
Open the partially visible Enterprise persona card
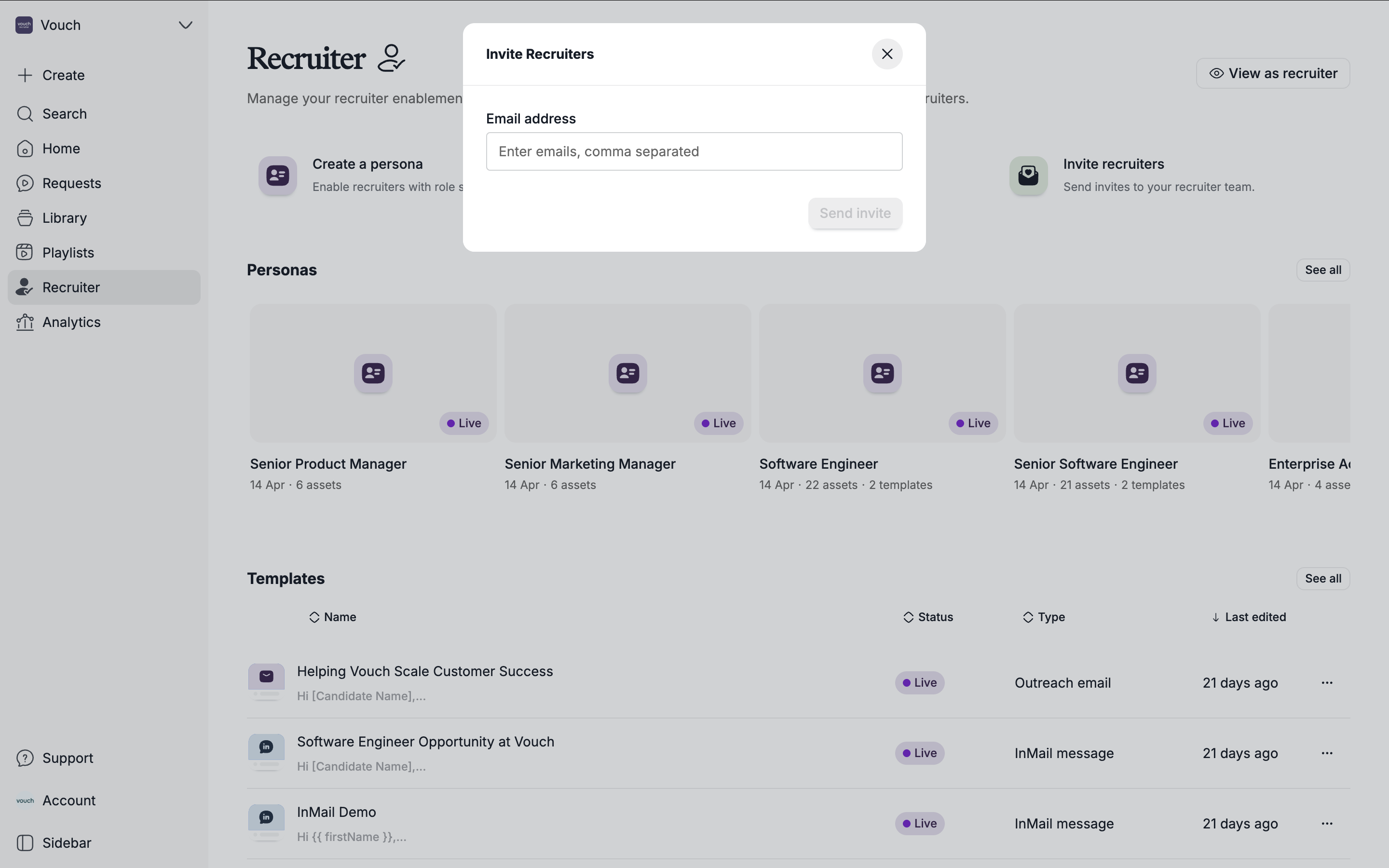click(x=1308, y=373)
